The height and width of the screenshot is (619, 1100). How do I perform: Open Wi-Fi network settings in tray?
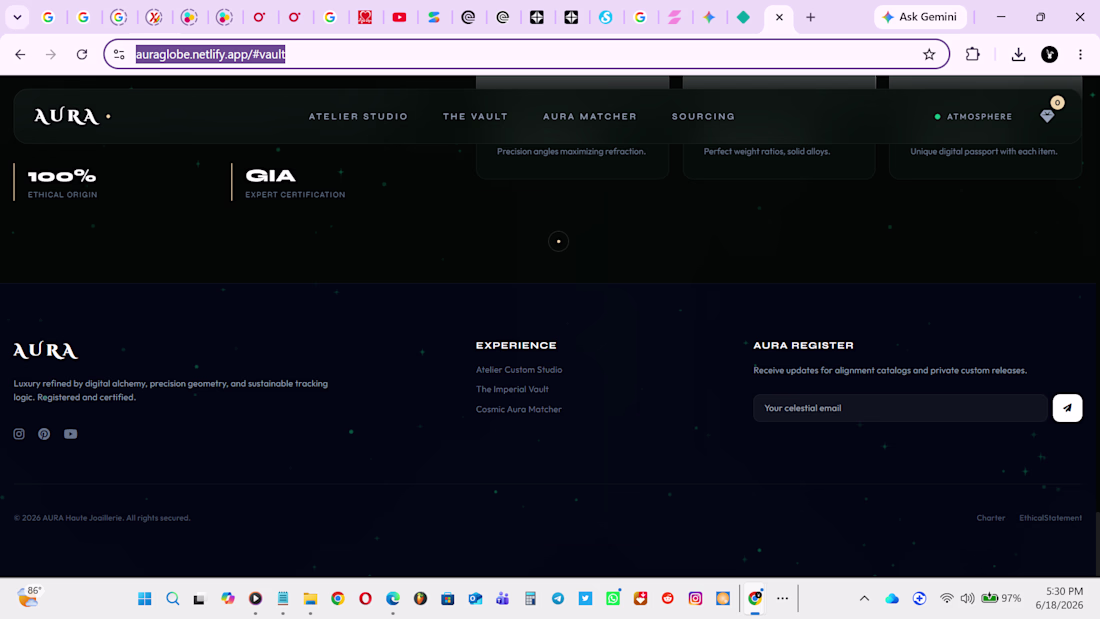coord(946,598)
